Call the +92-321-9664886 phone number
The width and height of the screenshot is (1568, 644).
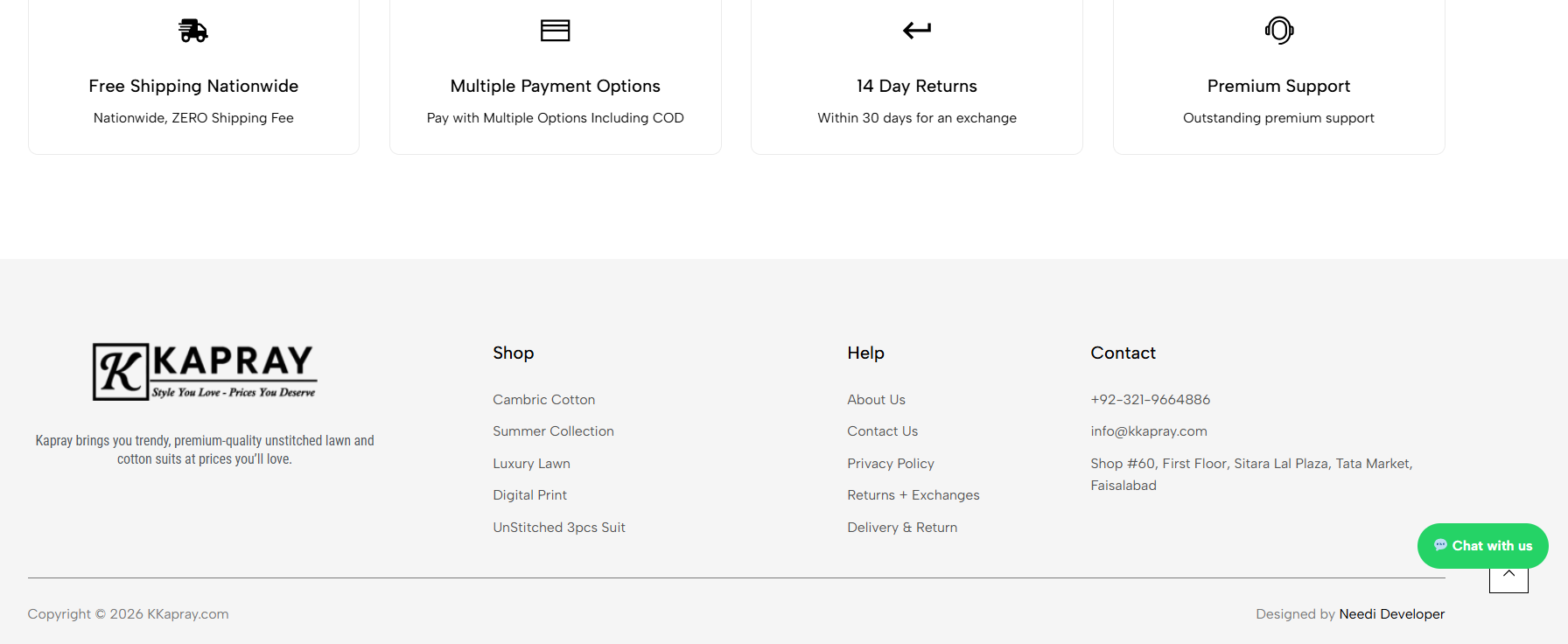tap(1150, 400)
